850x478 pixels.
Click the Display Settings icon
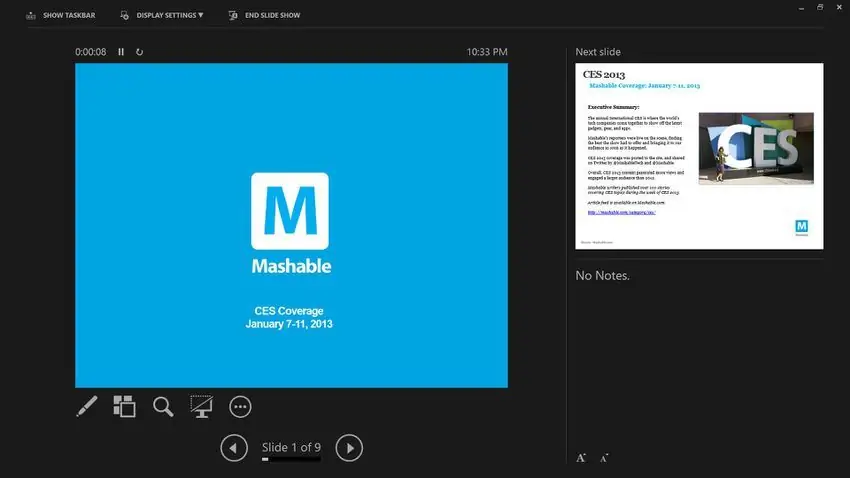[x=125, y=15]
